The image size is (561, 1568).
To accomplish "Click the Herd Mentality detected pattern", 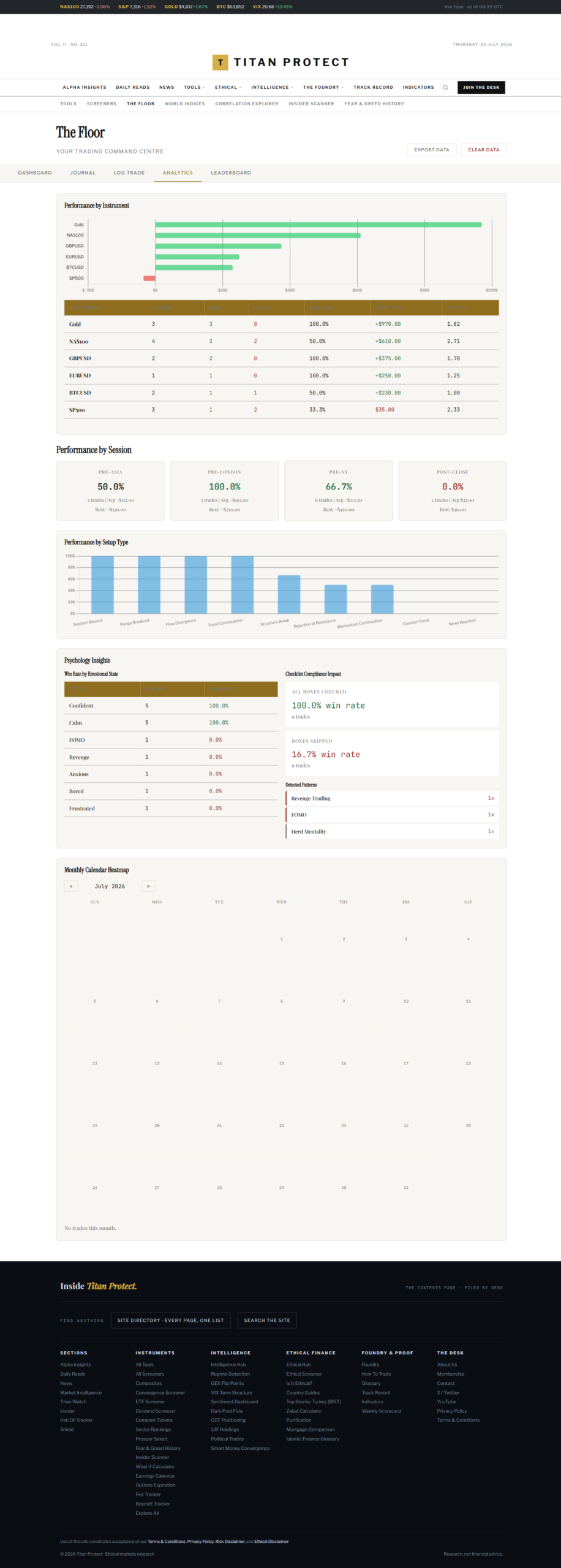I will tap(392, 832).
